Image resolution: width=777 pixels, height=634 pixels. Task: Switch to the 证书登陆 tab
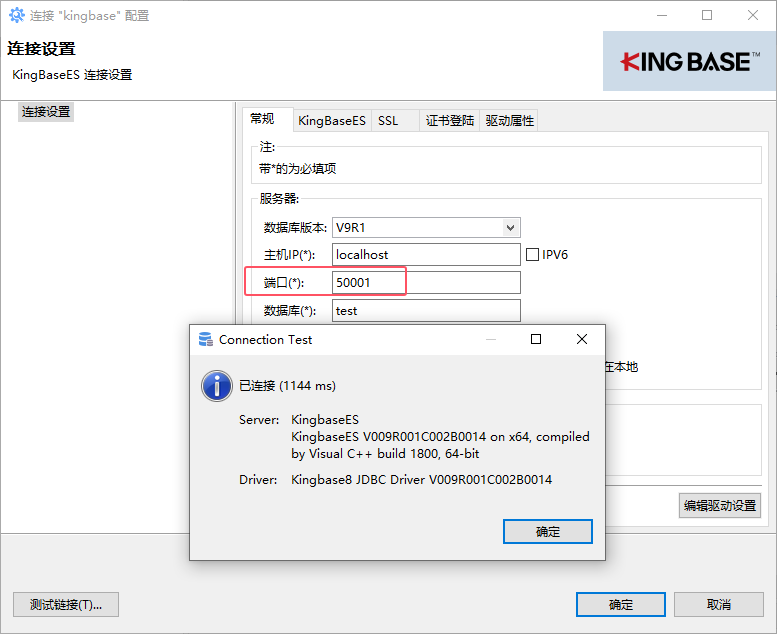point(450,120)
